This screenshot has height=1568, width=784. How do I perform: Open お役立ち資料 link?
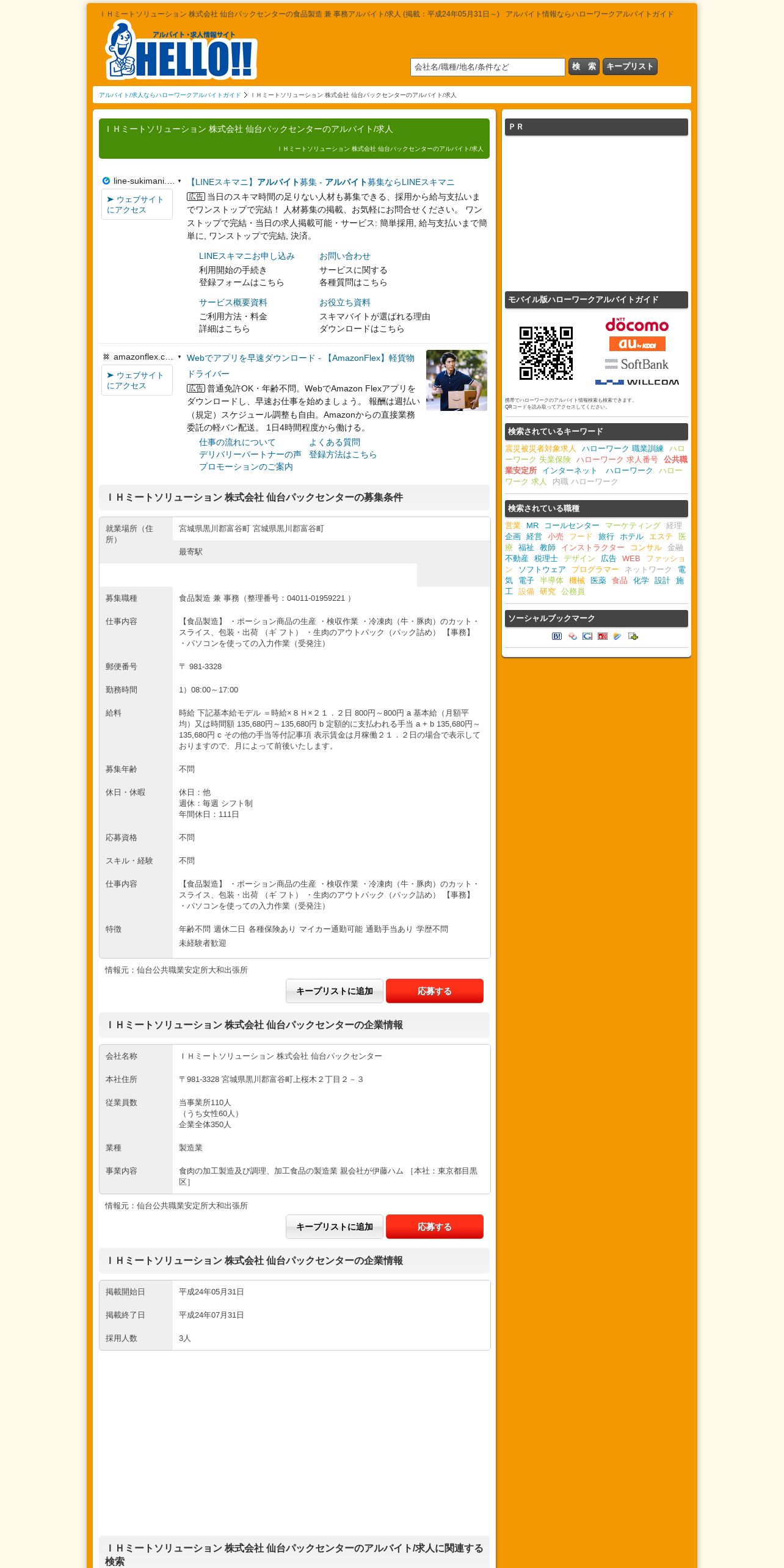345,302
